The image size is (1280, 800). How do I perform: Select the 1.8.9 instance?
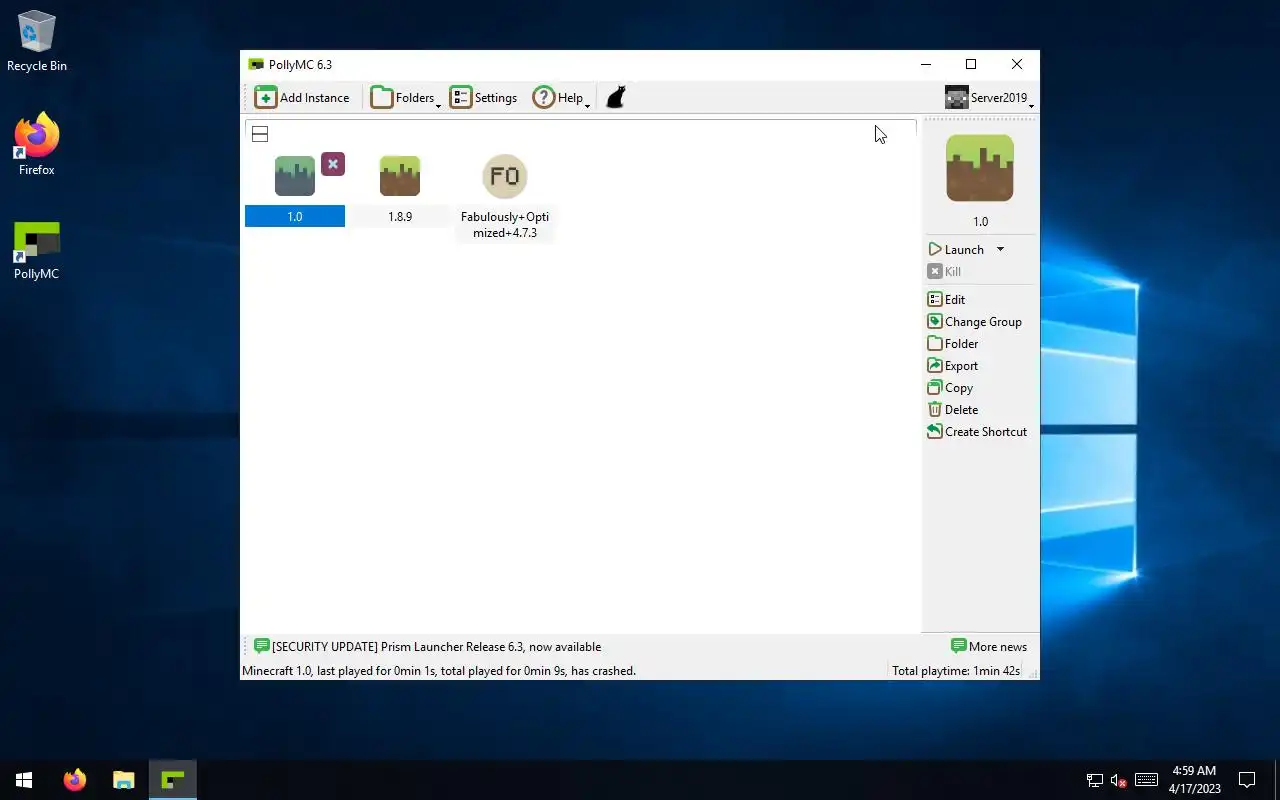pyautogui.click(x=400, y=190)
